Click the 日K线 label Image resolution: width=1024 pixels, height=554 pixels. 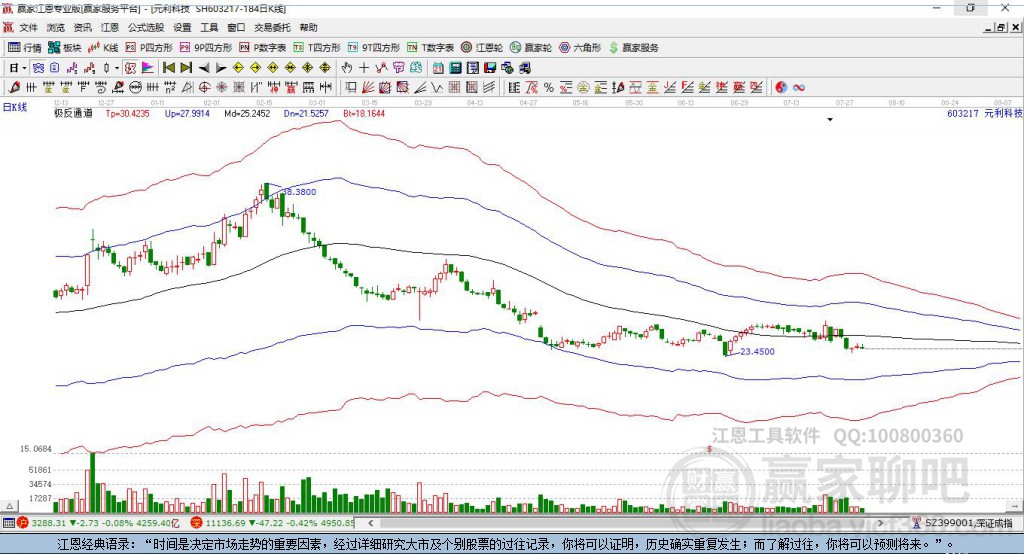point(15,107)
